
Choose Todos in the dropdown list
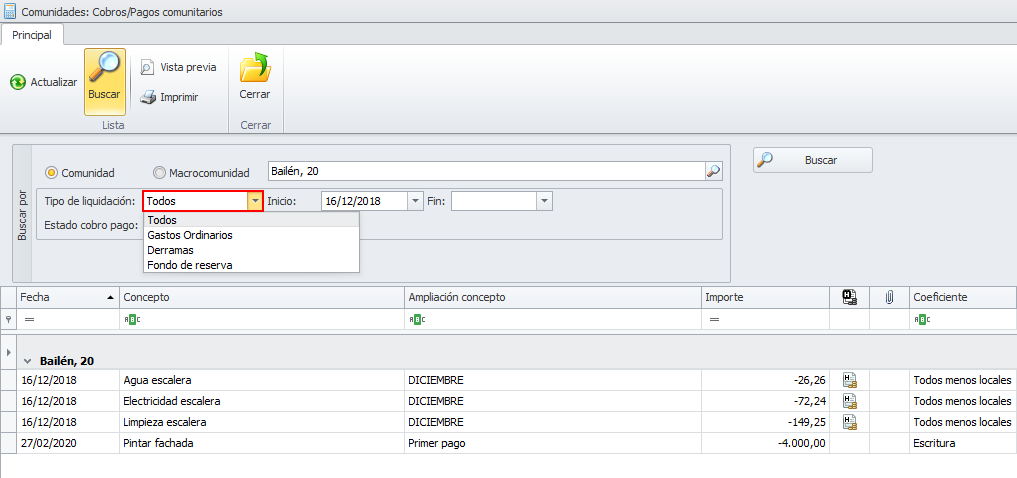pos(251,220)
